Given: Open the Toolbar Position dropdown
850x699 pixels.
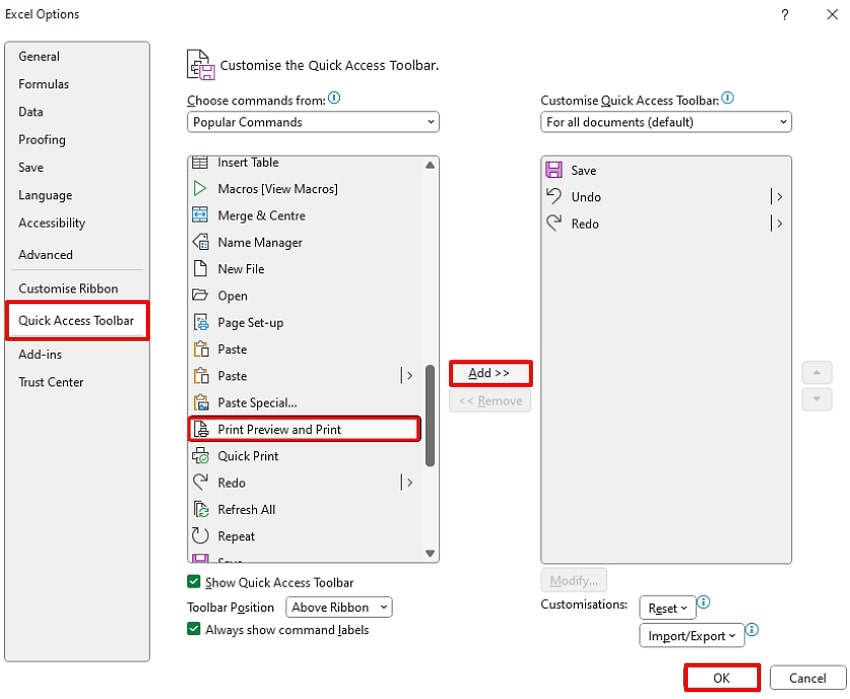Looking at the screenshot, I should (338, 607).
